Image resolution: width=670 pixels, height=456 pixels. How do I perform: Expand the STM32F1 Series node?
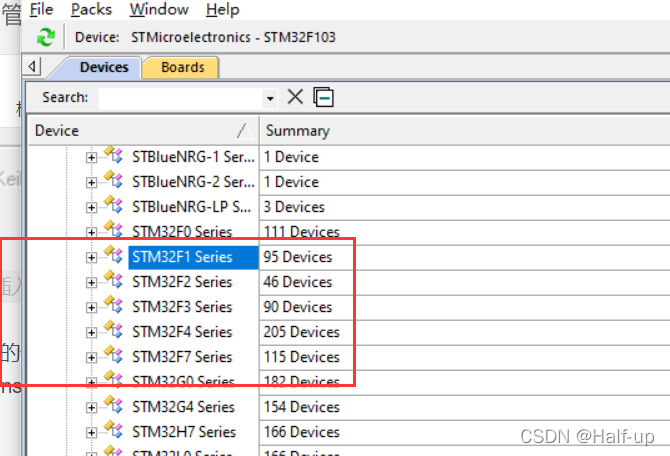(91, 258)
